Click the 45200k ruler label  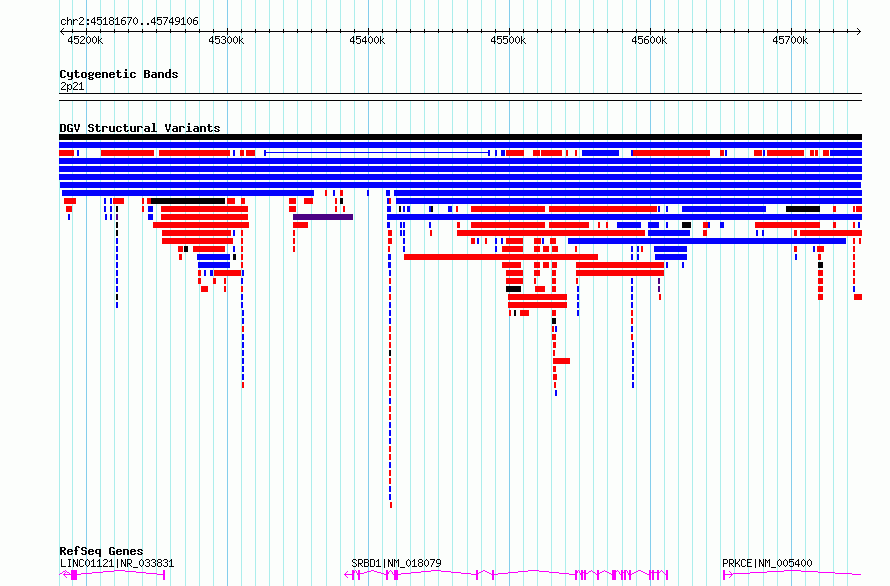pyautogui.click(x=85, y=40)
